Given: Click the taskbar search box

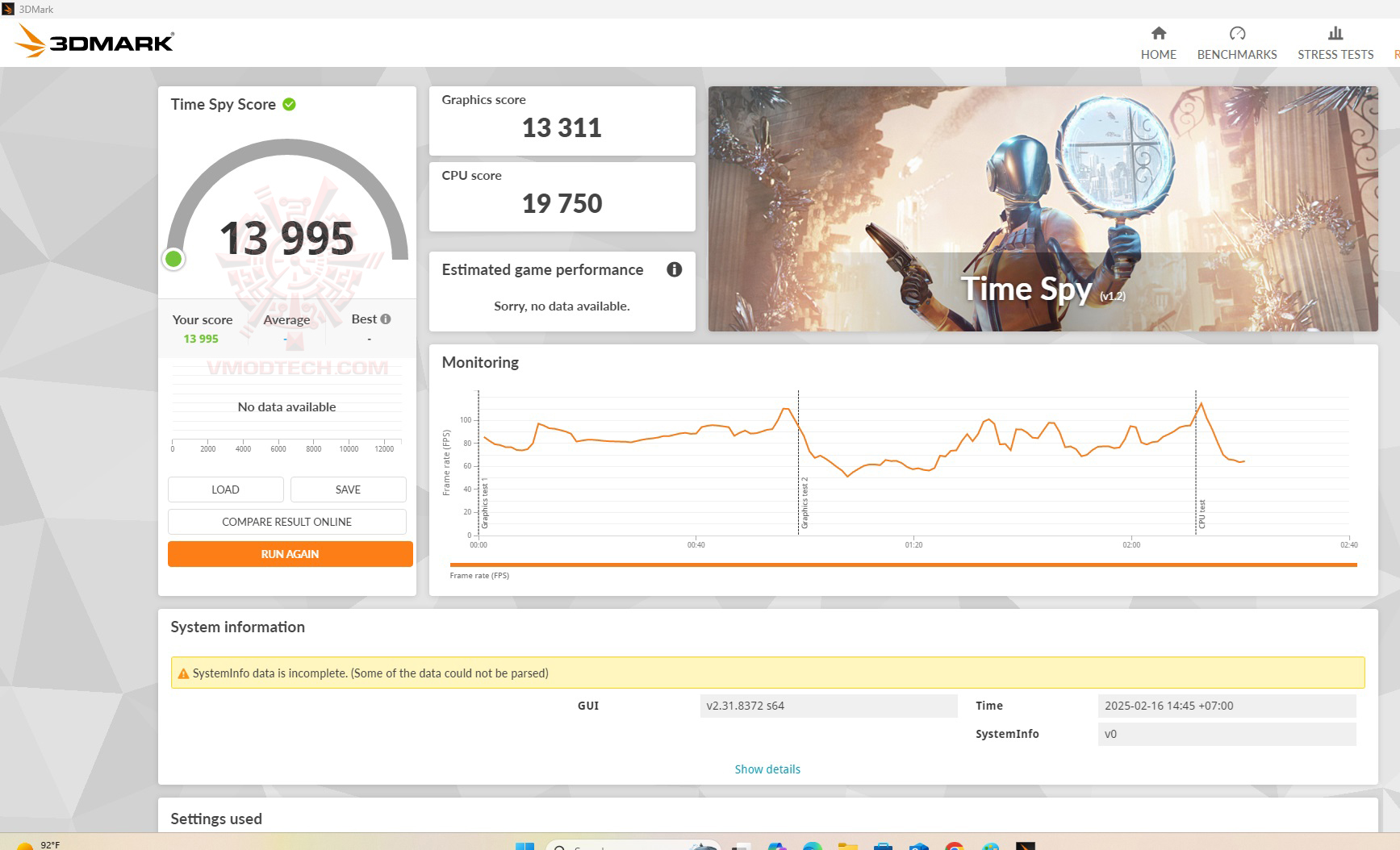Looking at the screenshot, I should click(632, 846).
